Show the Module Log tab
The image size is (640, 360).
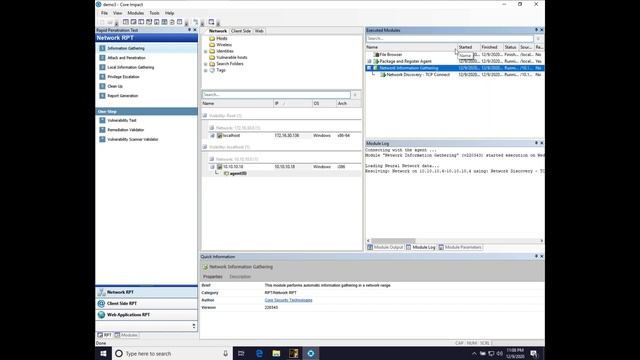click(420, 247)
